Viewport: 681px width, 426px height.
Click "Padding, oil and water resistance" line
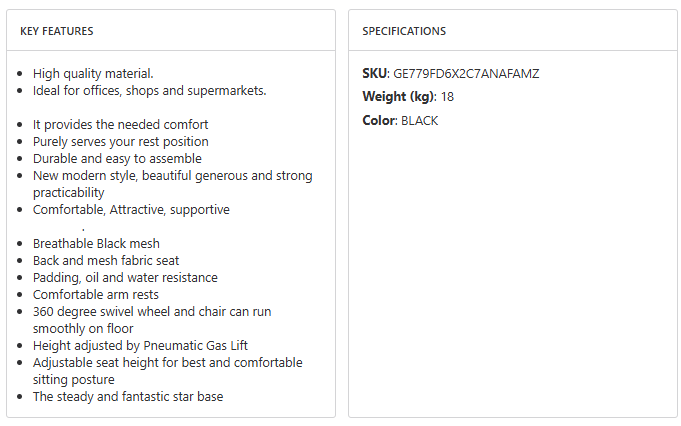pos(125,278)
